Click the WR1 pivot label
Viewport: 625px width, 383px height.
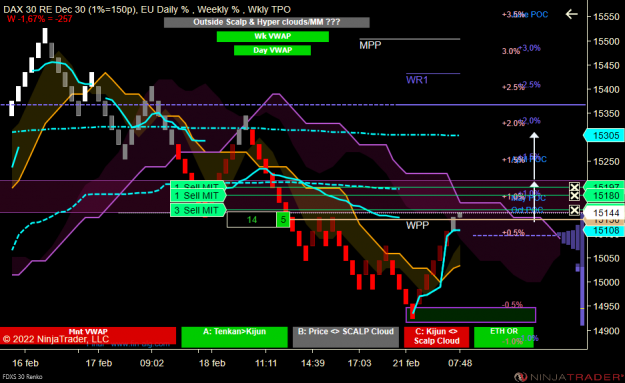417,80
